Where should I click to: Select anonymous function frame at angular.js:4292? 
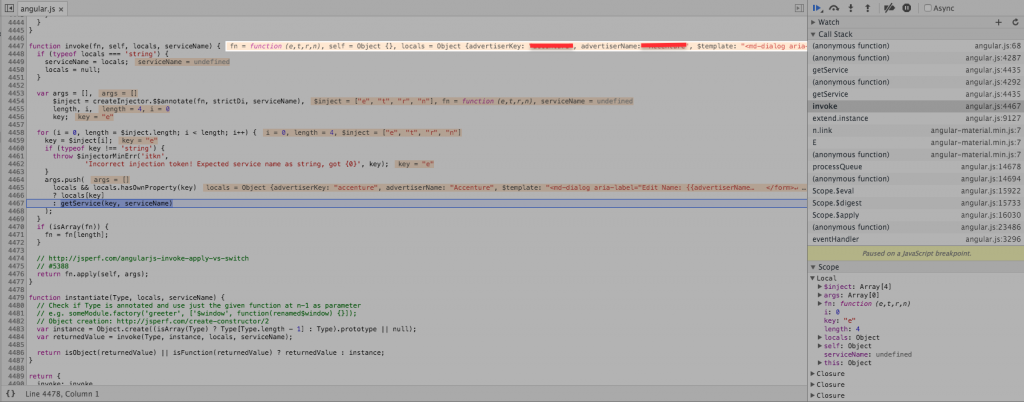pos(916,82)
